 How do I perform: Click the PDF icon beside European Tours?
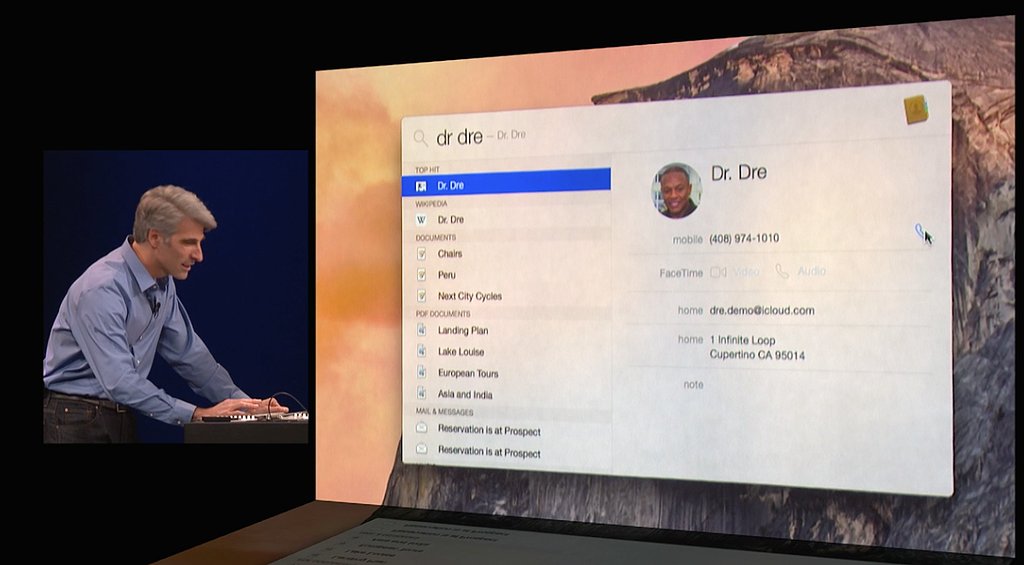tap(422, 372)
